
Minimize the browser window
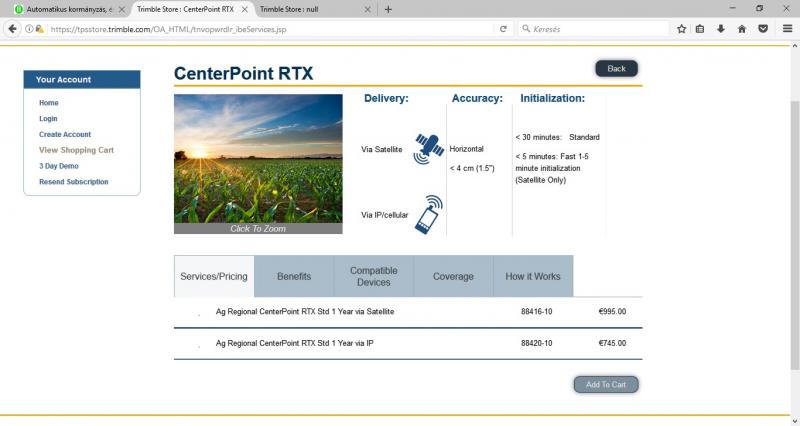(x=733, y=9)
